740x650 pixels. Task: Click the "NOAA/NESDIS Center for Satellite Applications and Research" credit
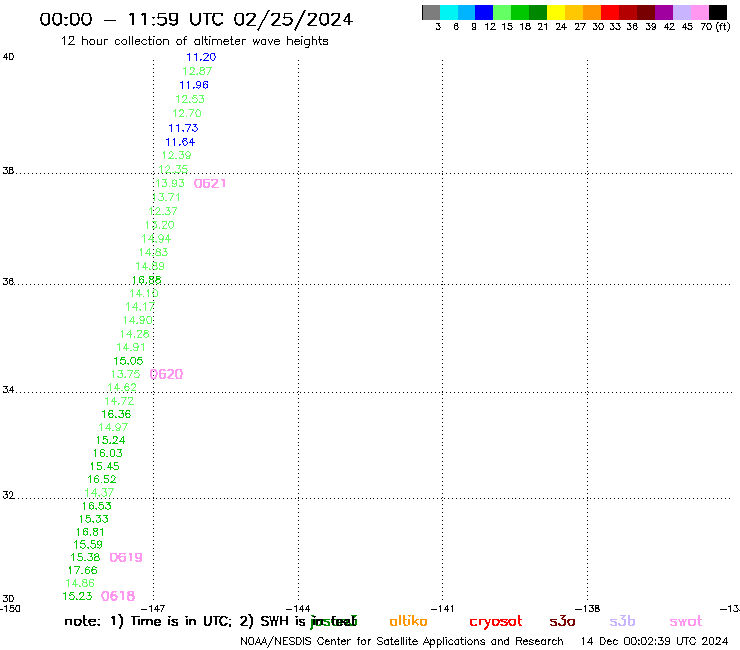tap(402, 642)
